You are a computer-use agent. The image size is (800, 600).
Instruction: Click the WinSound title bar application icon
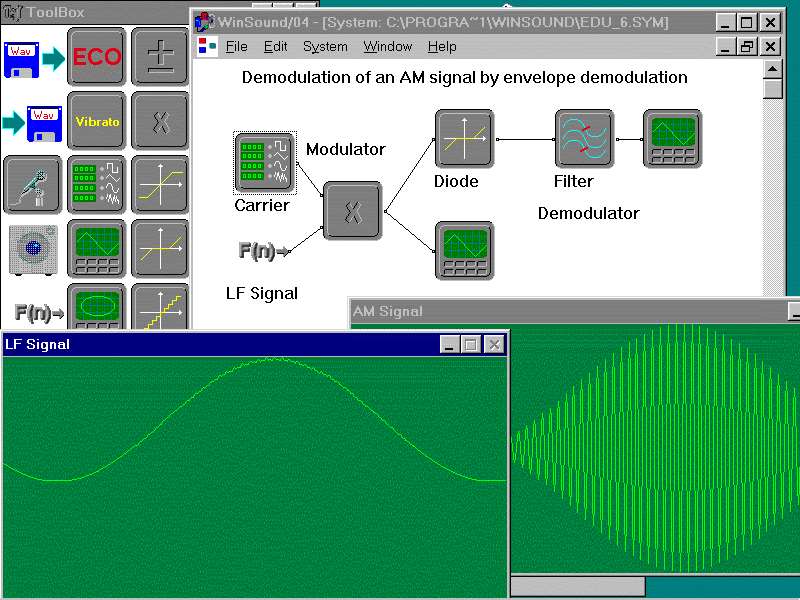point(204,22)
